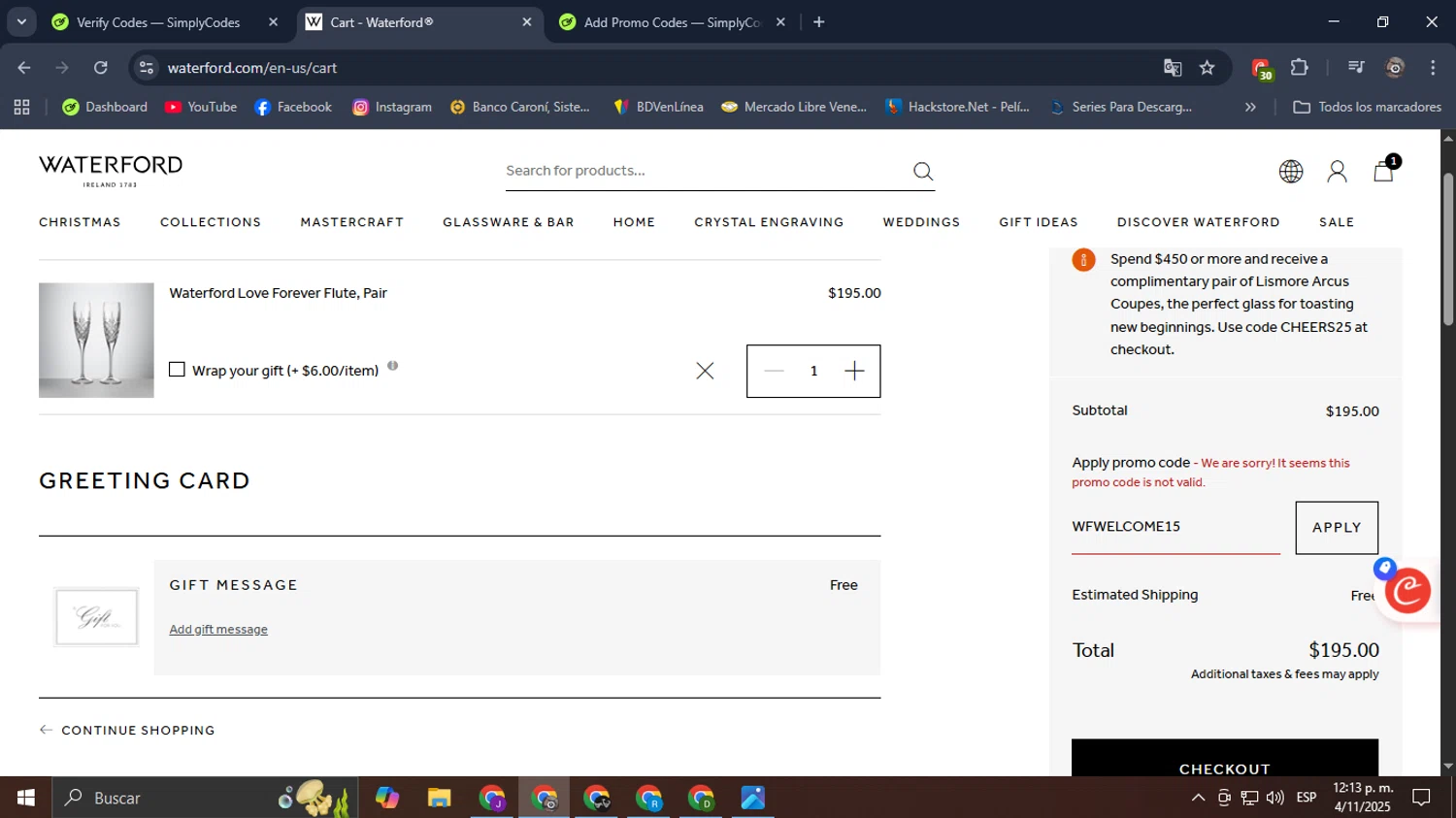Open the taskbar volume control

(x=1274, y=798)
